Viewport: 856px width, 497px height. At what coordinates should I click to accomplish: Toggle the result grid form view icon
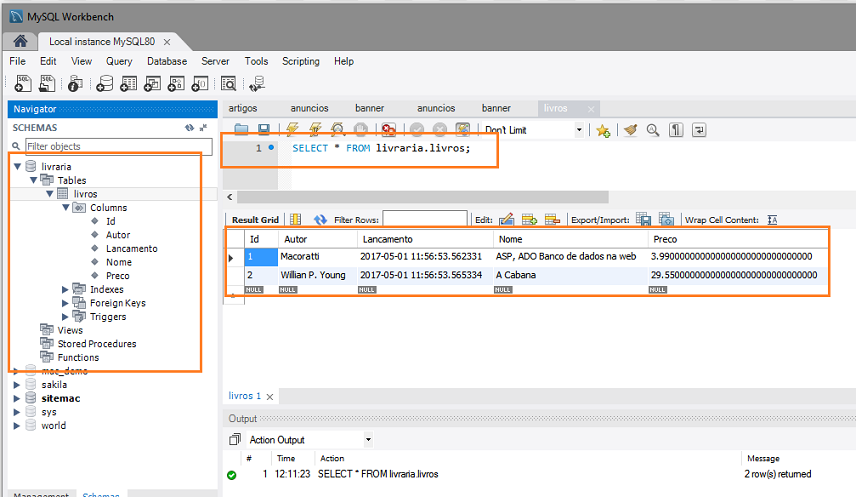pos(295,220)
